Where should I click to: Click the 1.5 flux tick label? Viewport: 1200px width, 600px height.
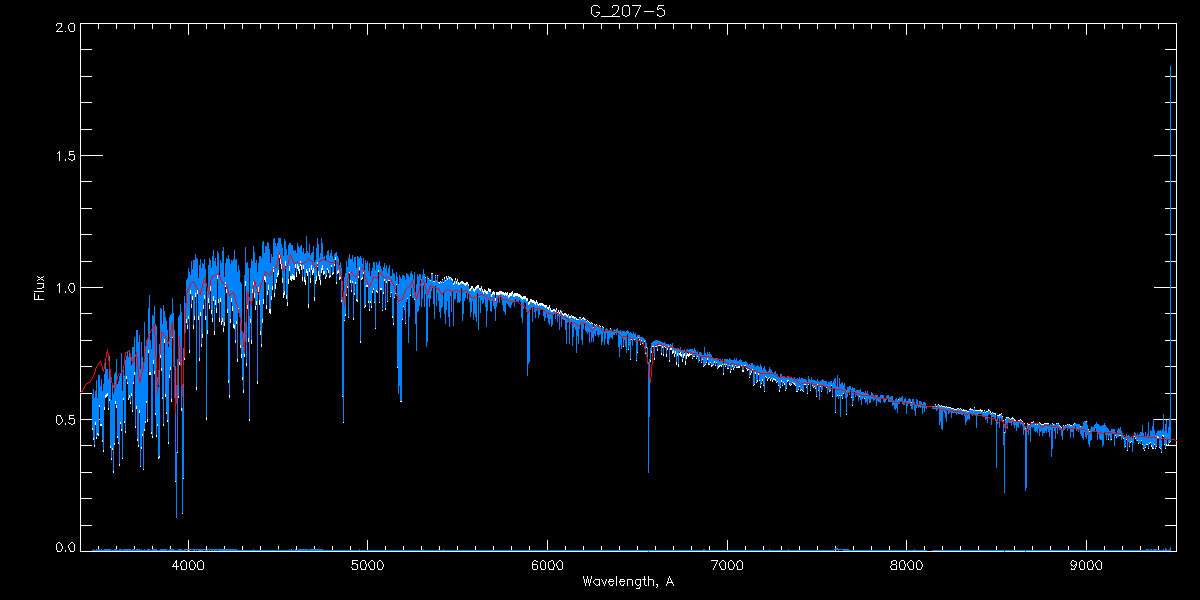pos(64,157)
